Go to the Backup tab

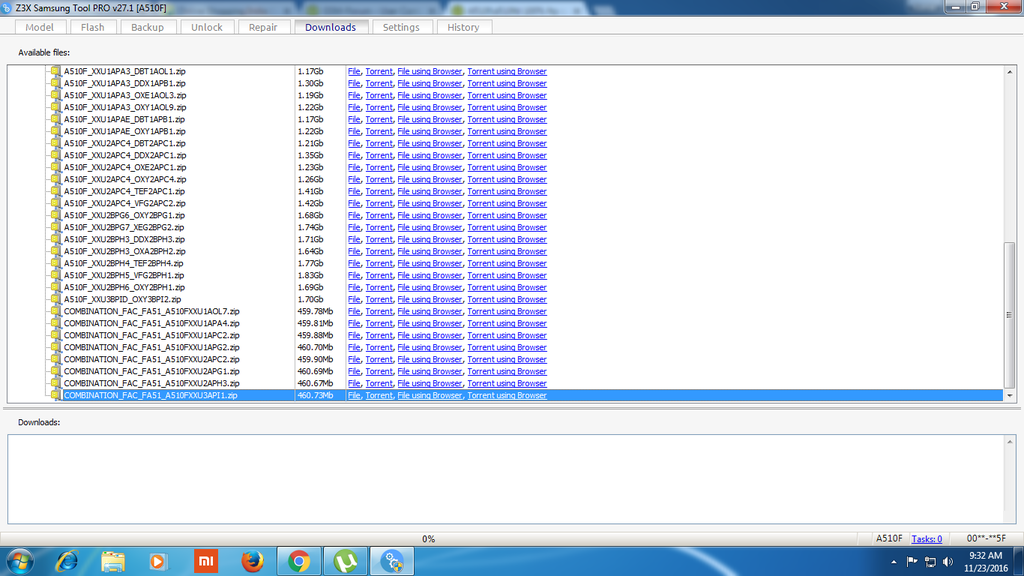pos(148,27)
